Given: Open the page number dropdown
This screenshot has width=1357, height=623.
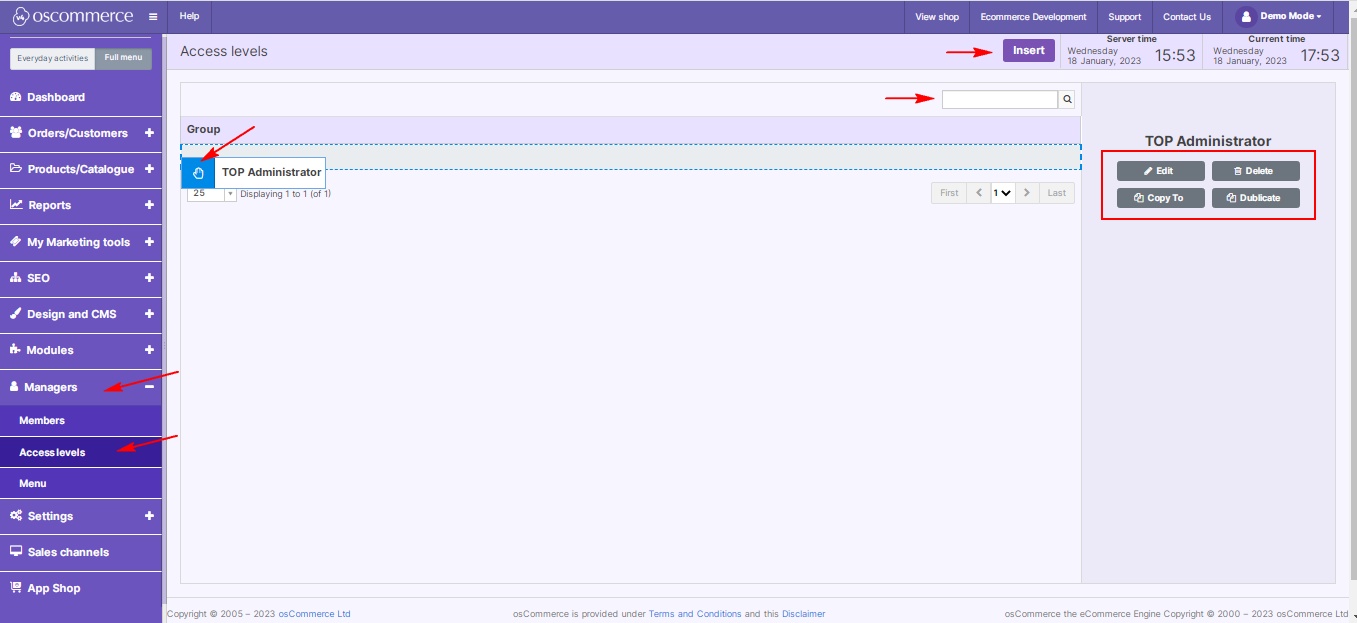Looking at the screenshot, I should click(x=1003, y=193).
